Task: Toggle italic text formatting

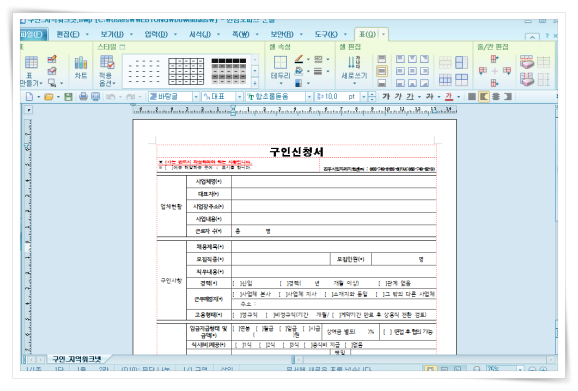Action: point(398,97)
